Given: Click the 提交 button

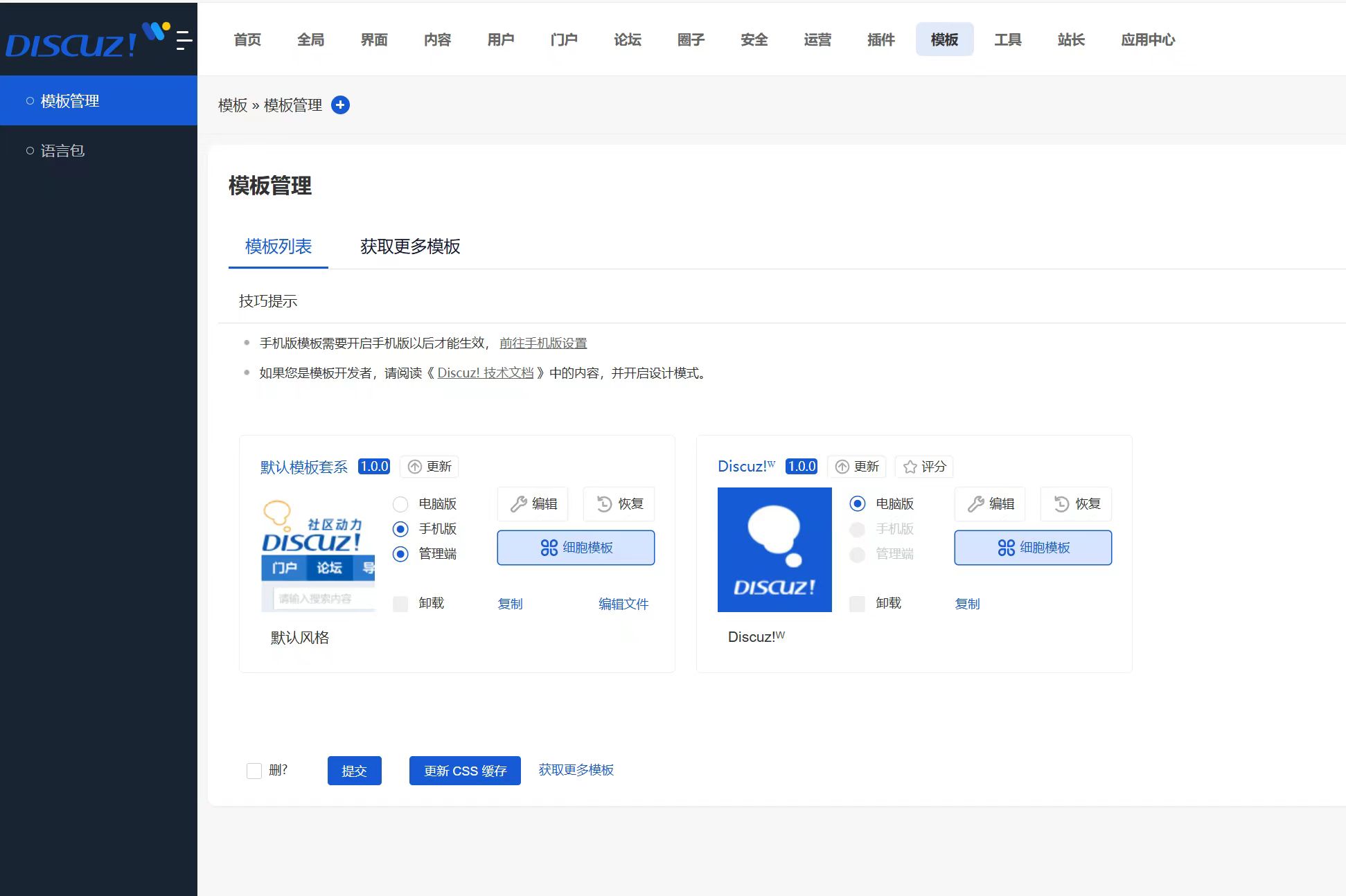Looking at the screenshot, I should click(x=355, y=771).
